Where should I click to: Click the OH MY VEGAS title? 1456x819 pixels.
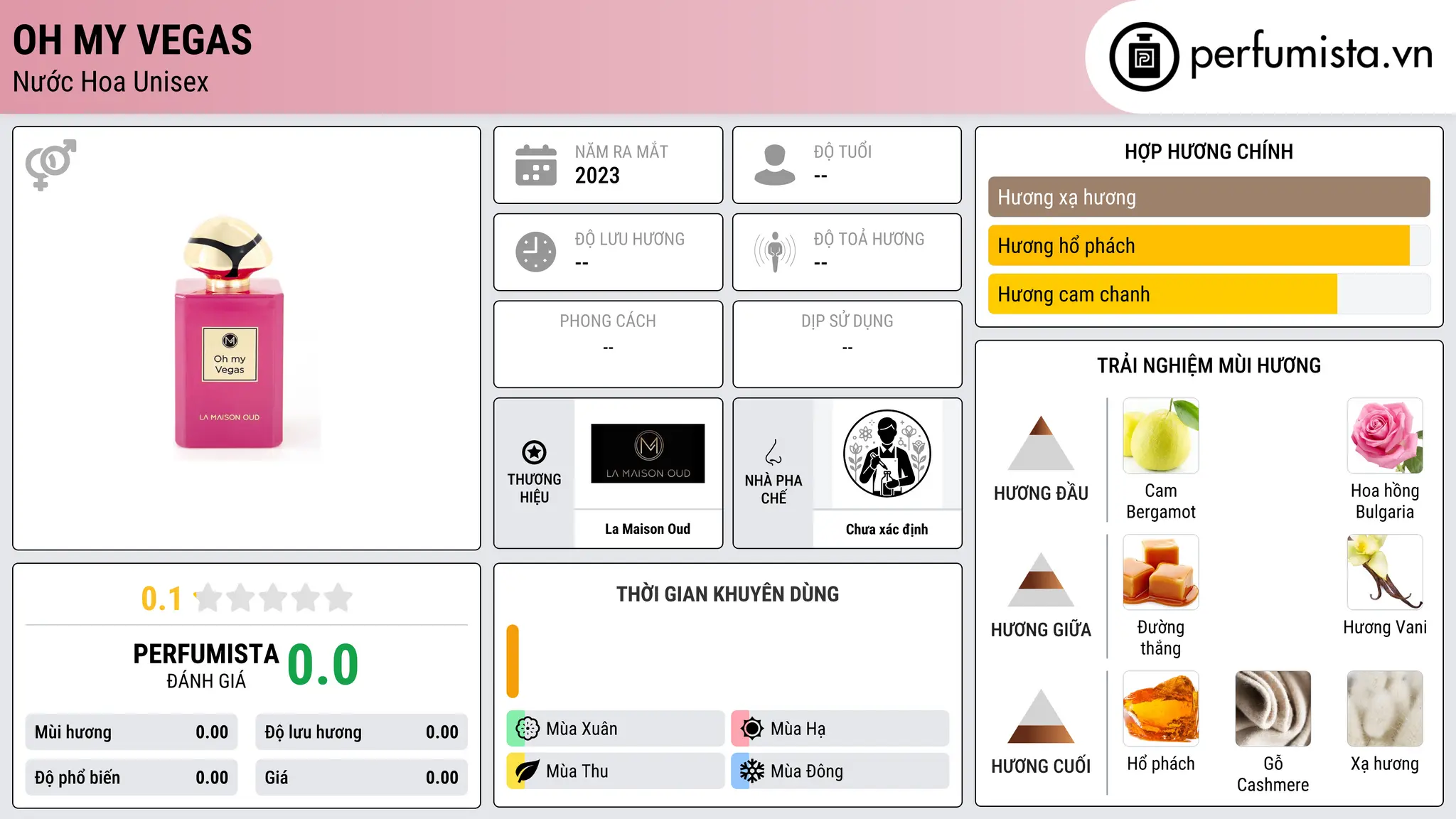[132, 41]
